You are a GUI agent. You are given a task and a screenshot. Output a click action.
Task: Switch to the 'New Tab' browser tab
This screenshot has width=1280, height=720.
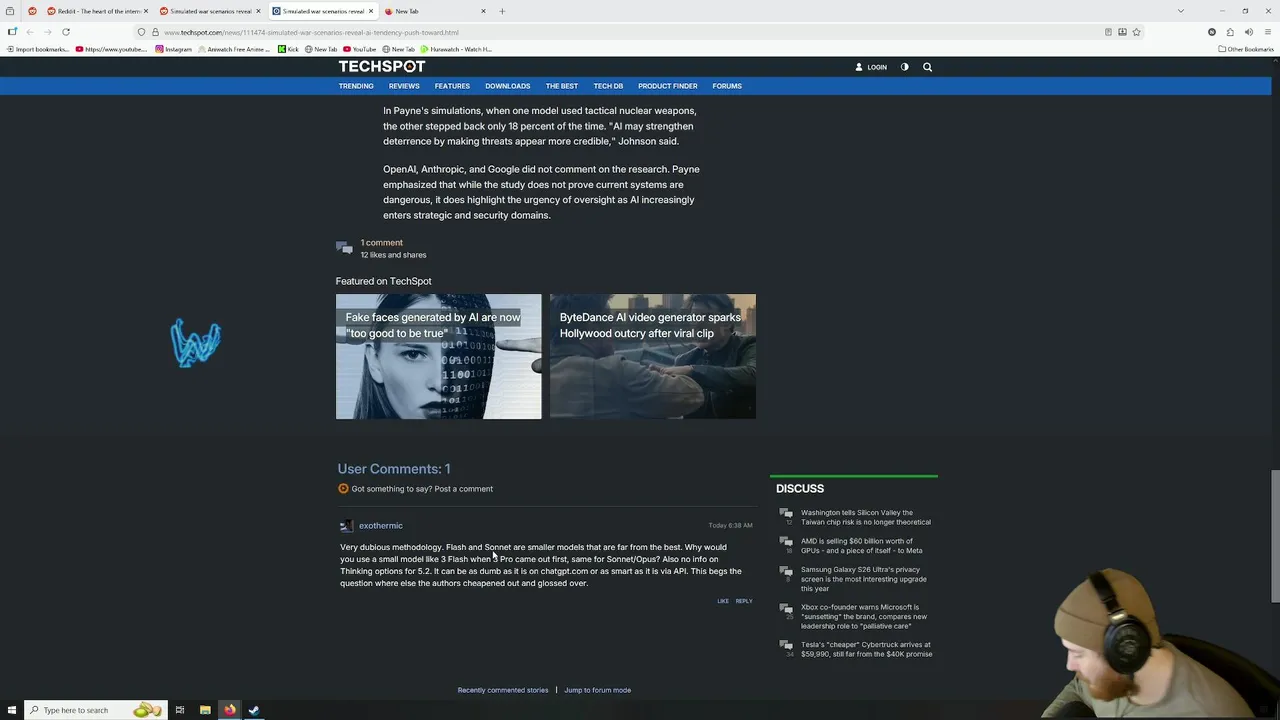(x=435, y=11)
